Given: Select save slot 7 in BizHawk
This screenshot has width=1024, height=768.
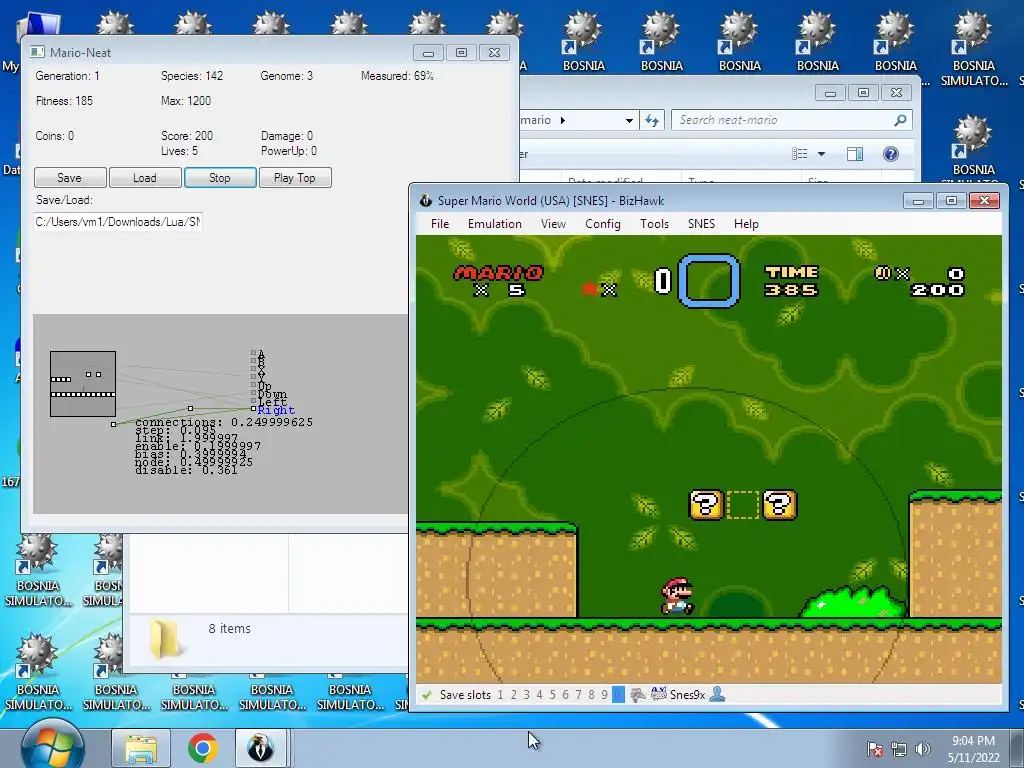Looking at the screenshot, I should tap(578, 695).
